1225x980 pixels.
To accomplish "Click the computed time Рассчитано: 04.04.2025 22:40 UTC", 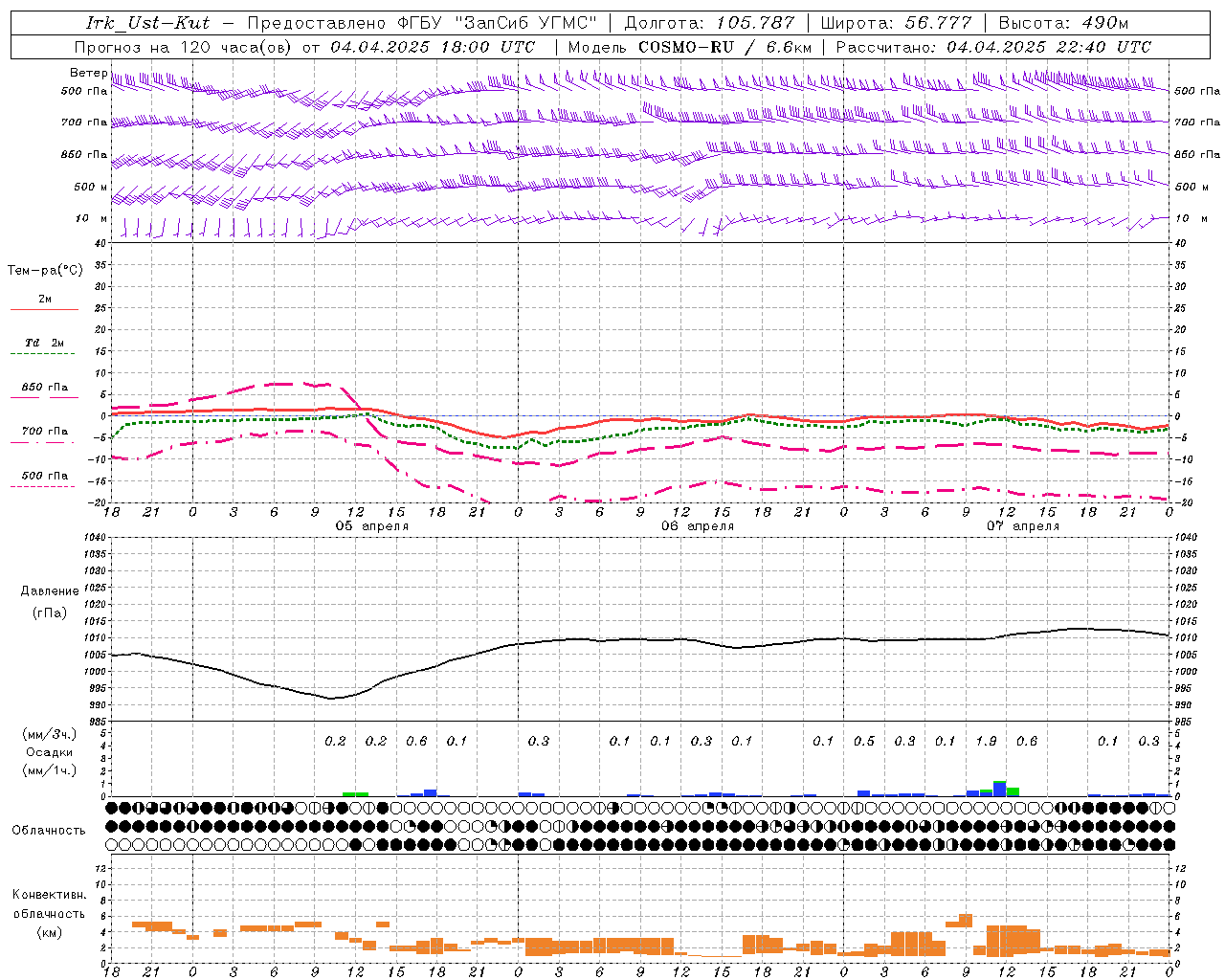I will pyautogui.click(x=993, y=47).
